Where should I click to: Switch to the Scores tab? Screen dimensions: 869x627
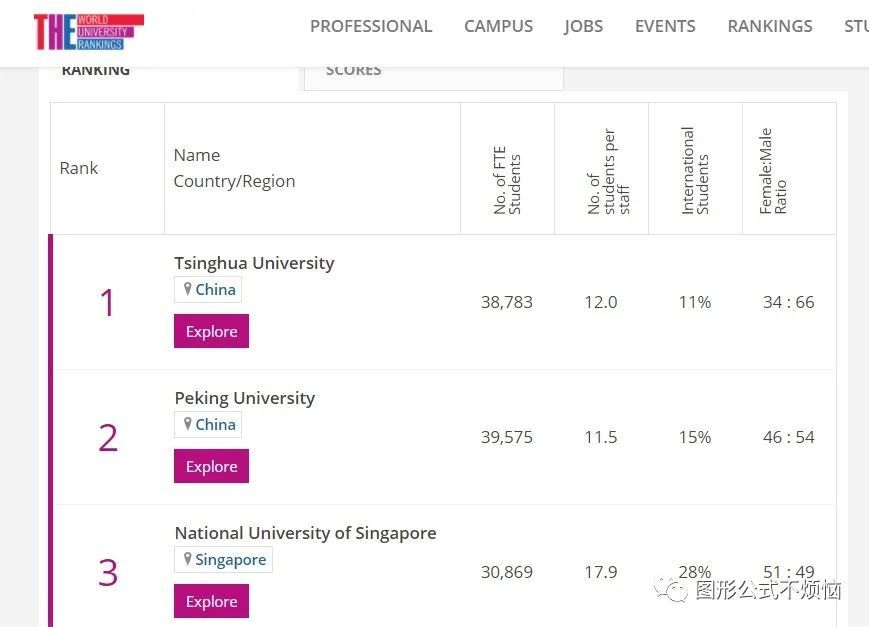(x=353, y=71)
